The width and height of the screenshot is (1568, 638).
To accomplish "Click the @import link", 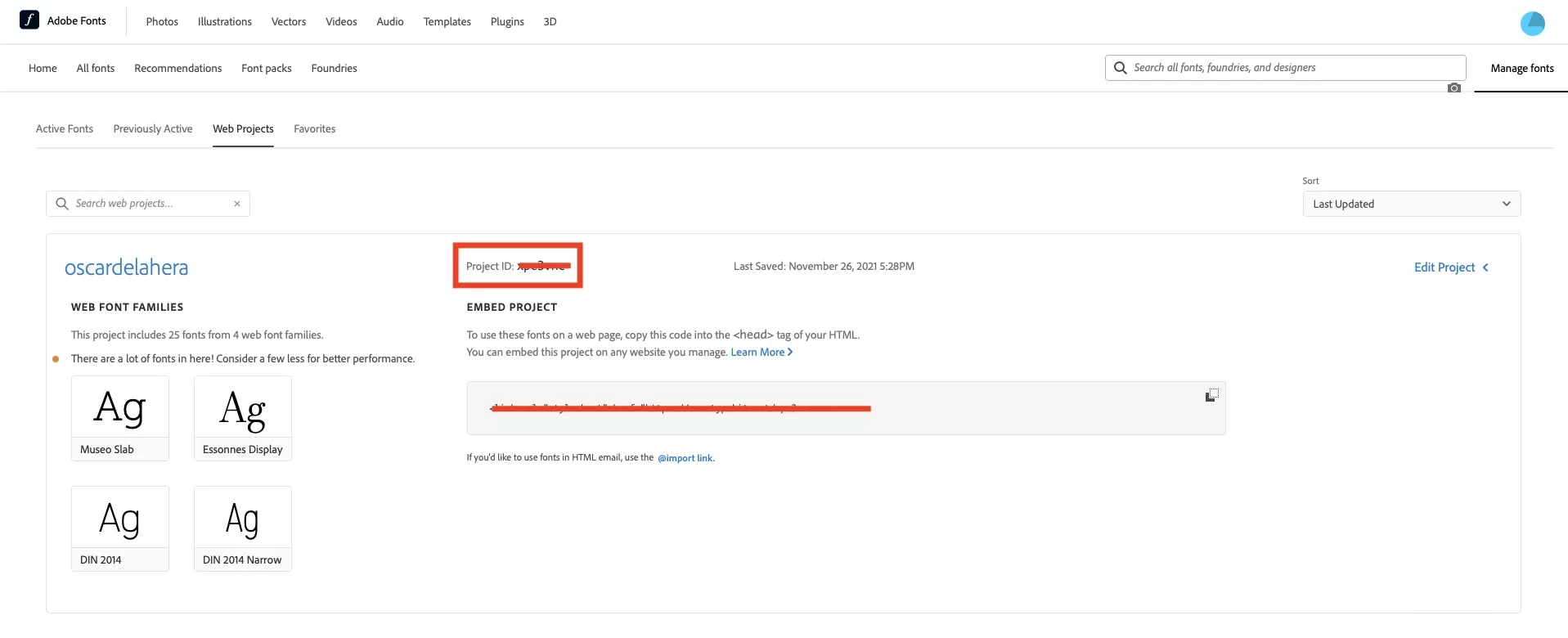I will (685, 458).
